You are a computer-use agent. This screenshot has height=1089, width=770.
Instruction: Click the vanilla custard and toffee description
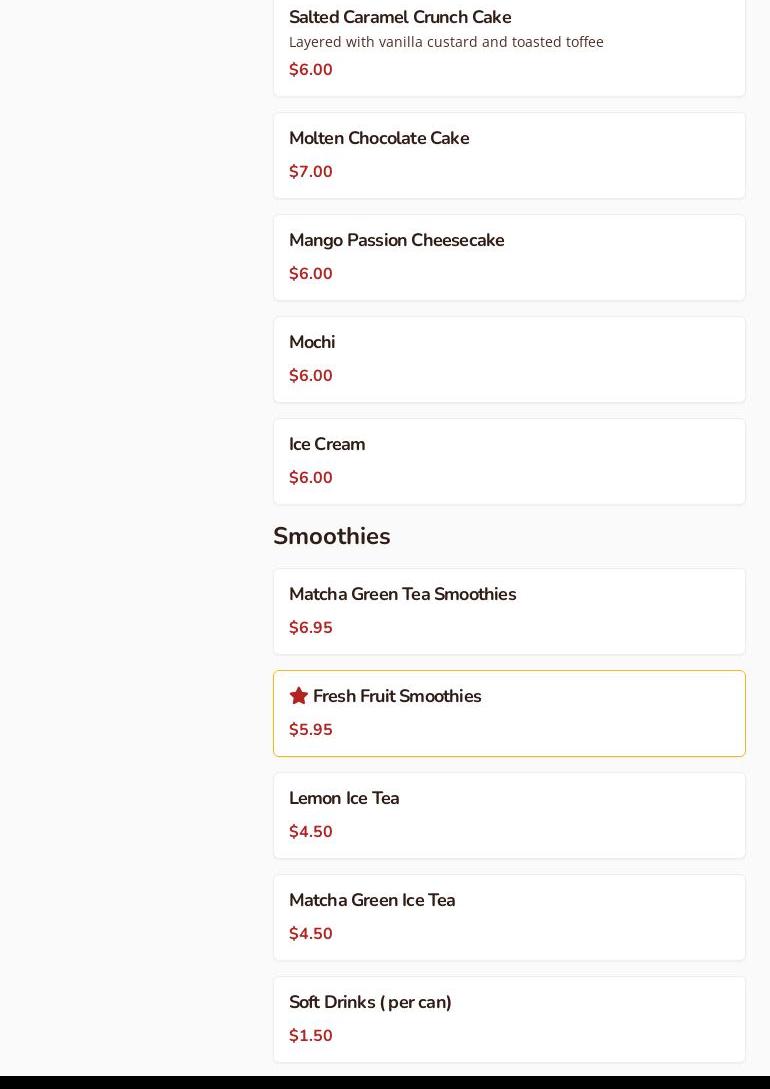point(446,42)
